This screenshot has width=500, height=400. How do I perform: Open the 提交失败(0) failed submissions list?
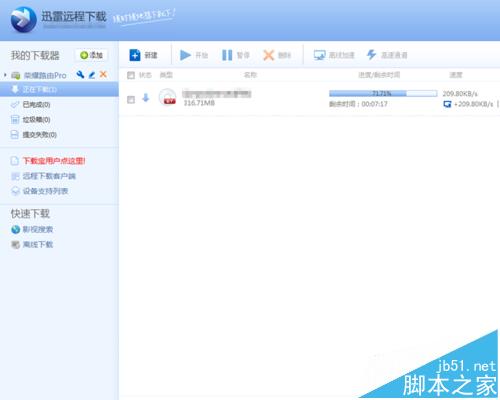(x=39, y=135)
